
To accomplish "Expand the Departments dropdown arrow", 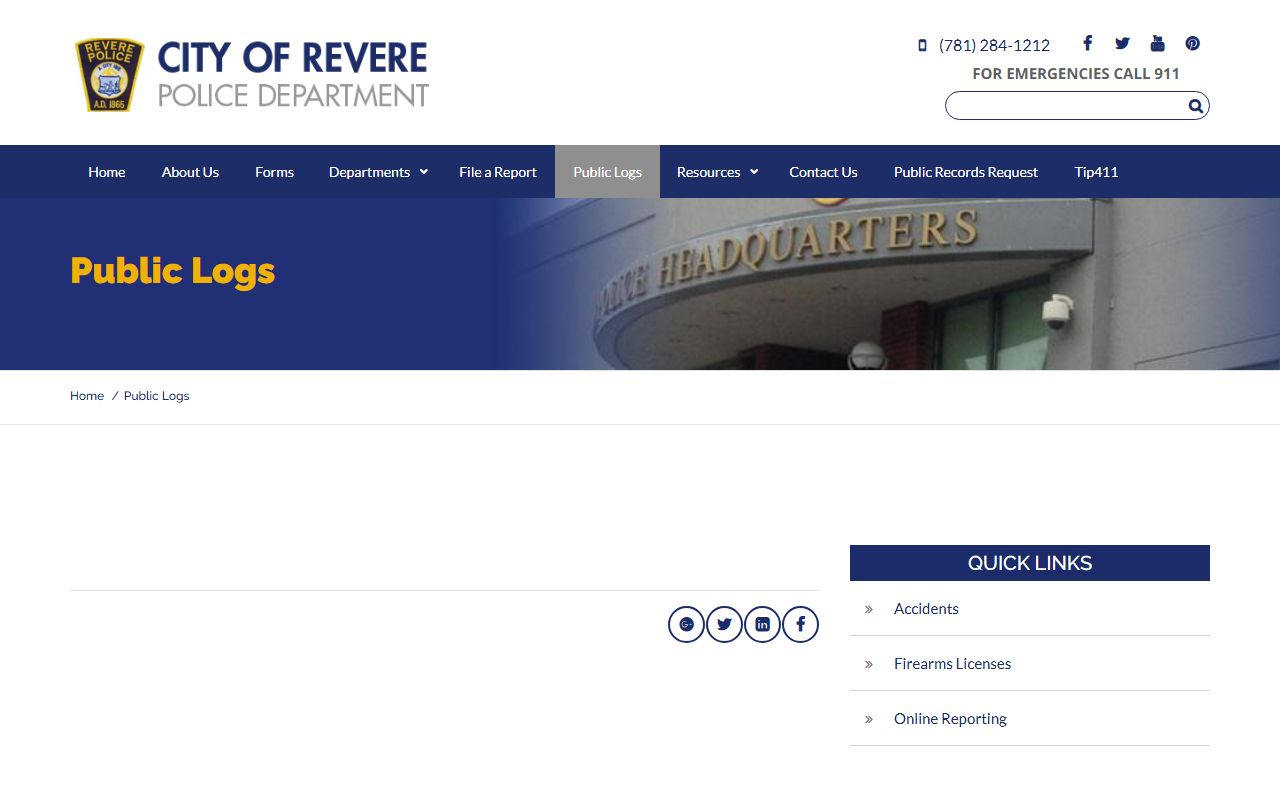I will tap(424, 172).
